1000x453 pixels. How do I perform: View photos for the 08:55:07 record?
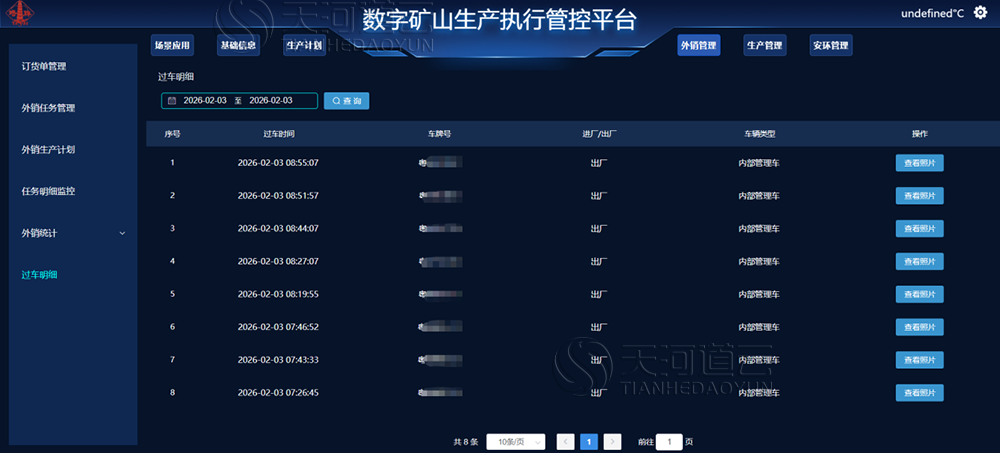919,163
